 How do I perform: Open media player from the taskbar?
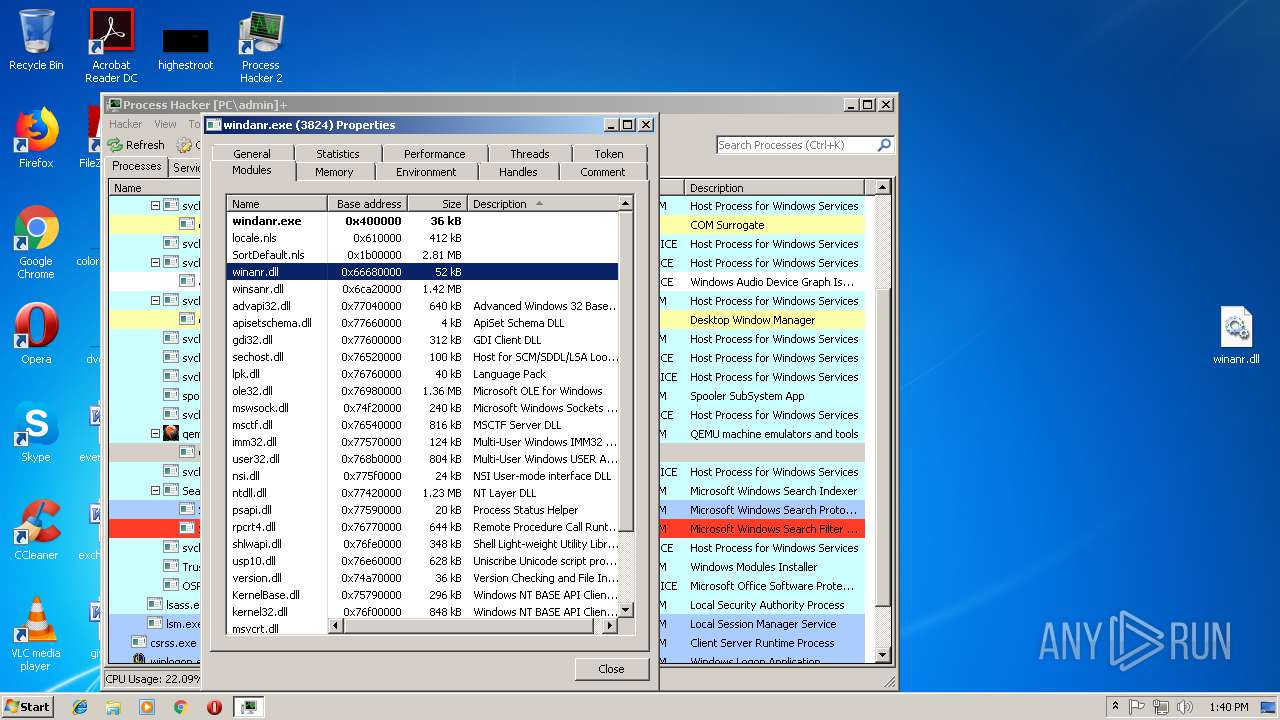147,707
